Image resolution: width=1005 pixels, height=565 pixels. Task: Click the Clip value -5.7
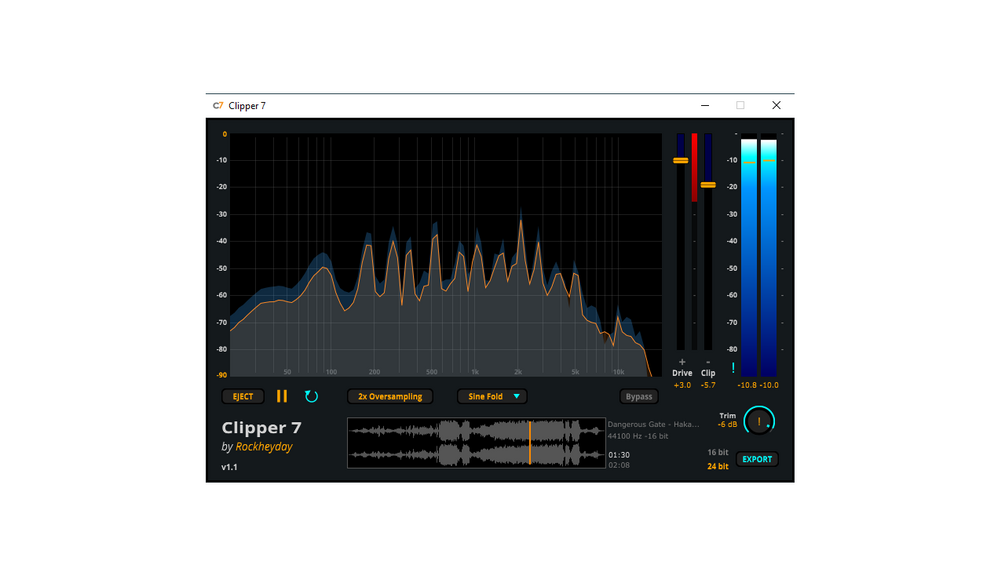[x=708, y=385]
